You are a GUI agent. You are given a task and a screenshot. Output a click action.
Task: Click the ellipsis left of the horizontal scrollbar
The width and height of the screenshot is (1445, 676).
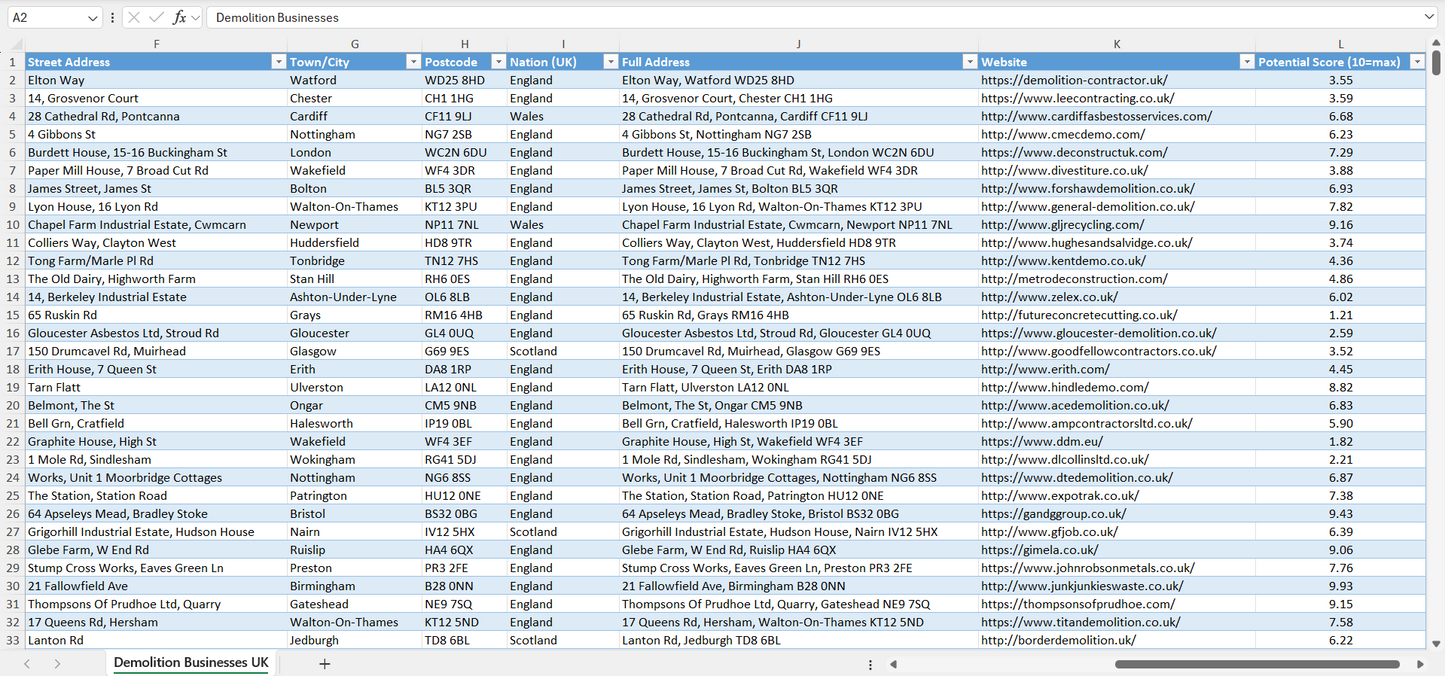click(870, 663)
